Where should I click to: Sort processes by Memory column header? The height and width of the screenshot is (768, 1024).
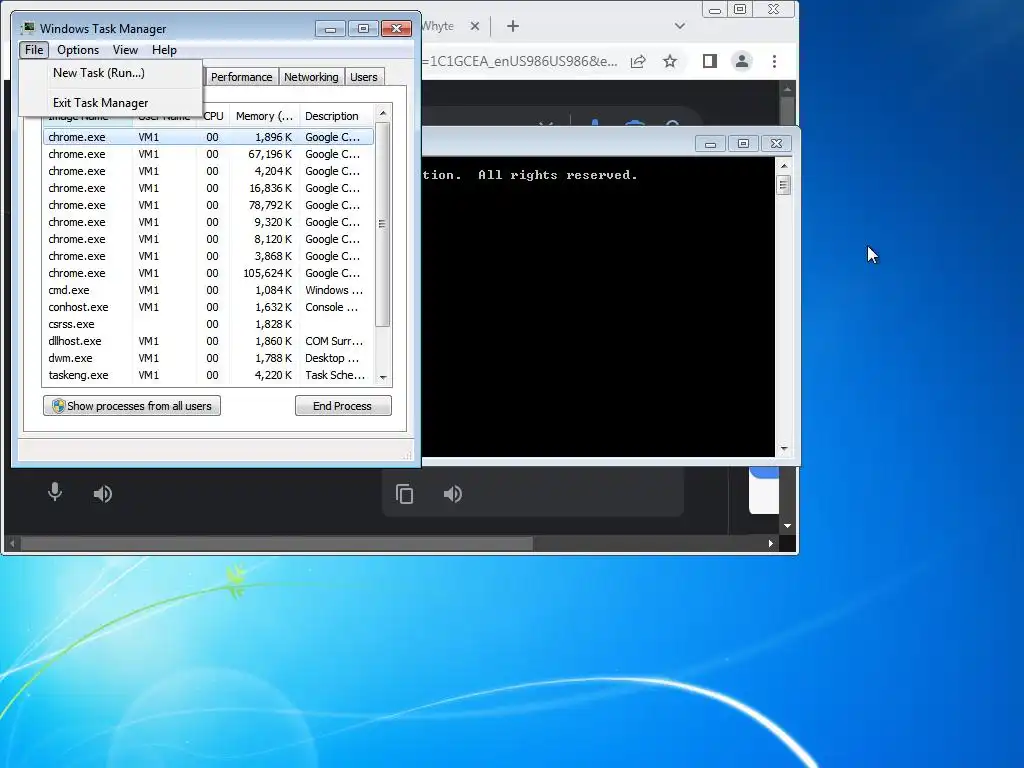pos(264,116)
